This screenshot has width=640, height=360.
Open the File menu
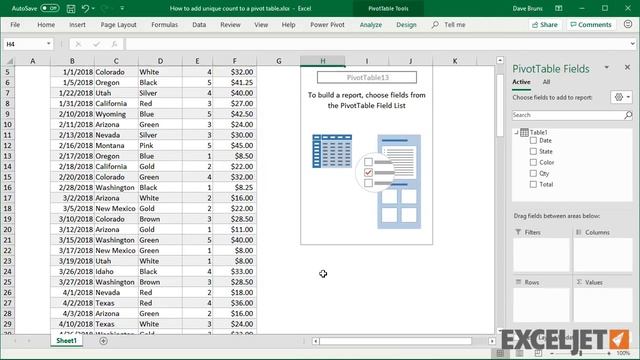click(15, 24)
